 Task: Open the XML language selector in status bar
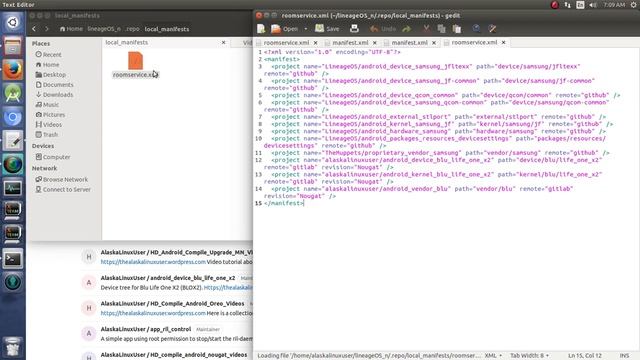493,356
